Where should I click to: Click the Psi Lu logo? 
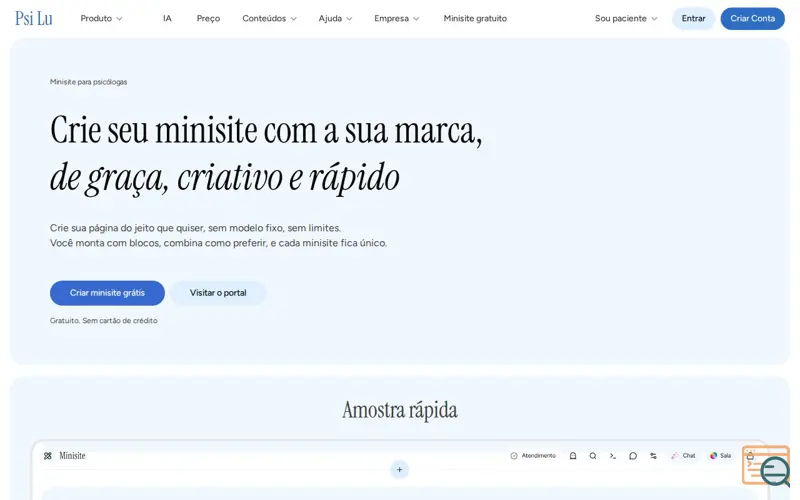coord(34,18)
